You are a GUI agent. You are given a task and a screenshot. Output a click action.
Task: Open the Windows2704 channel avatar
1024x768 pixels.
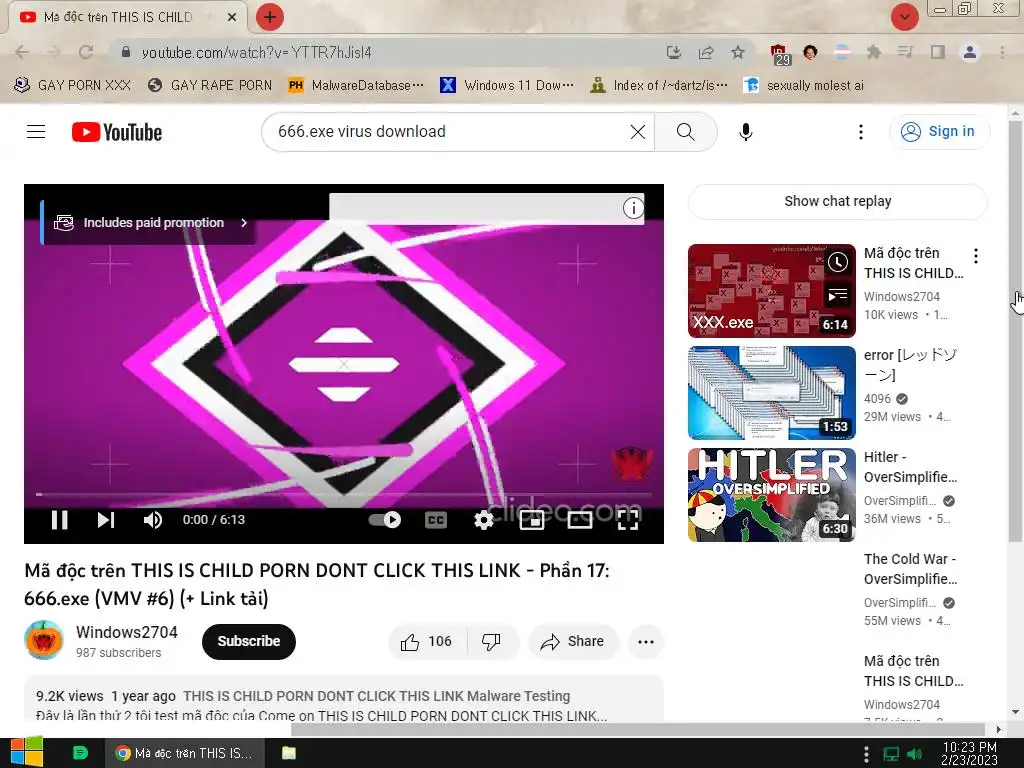tap(44, 640)
